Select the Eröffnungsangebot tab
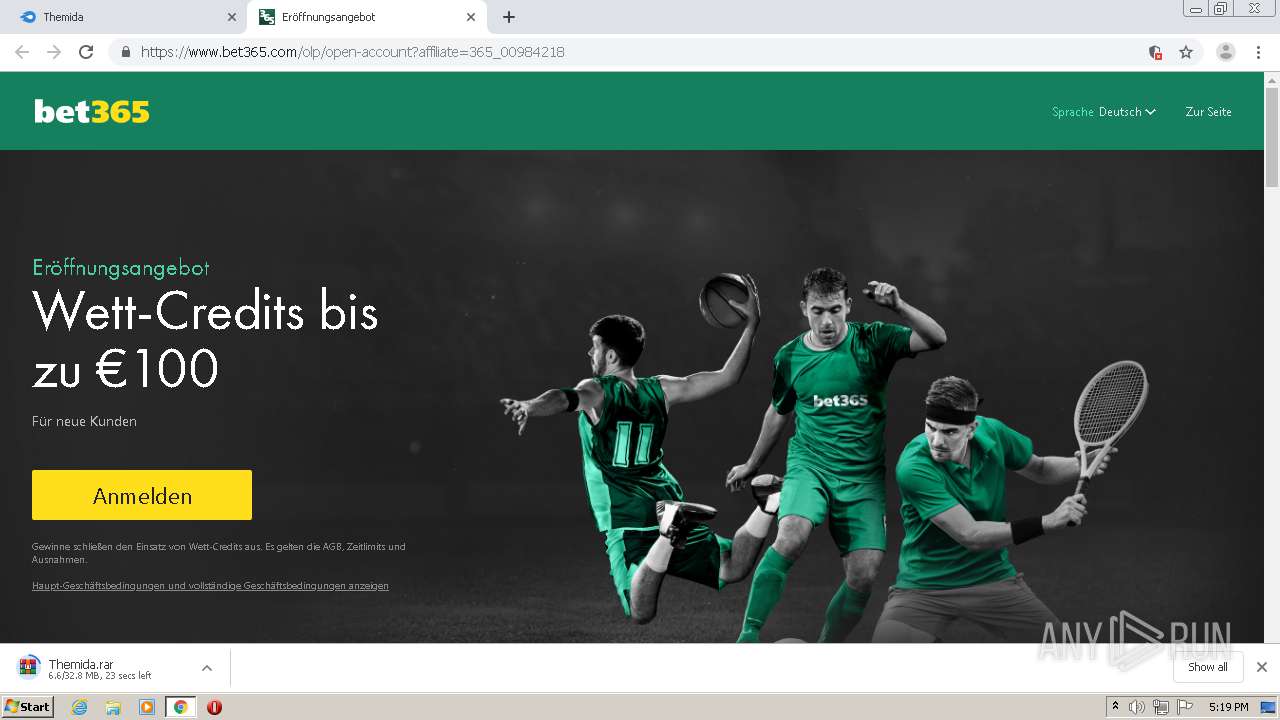 click(365, 17)
